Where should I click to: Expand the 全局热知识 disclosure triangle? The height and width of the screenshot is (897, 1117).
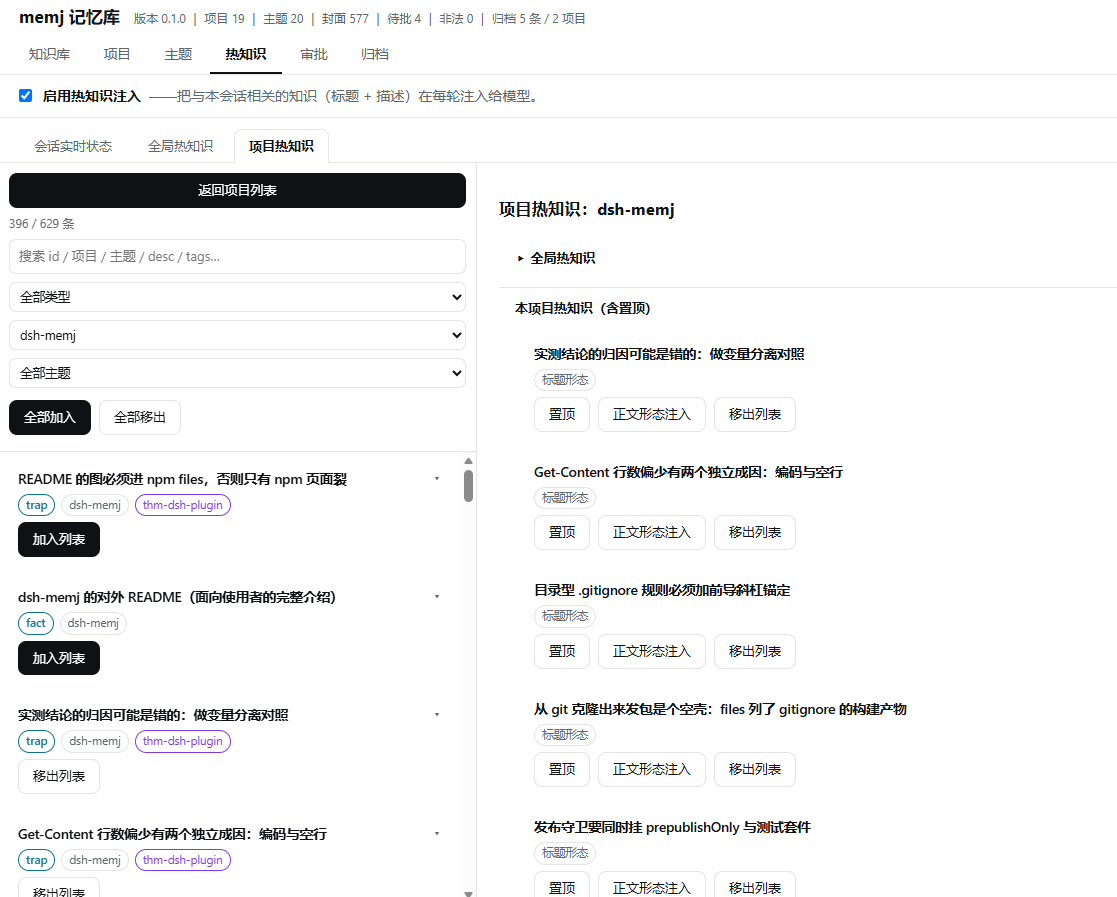pyautogui.click(x=521, y=259)
